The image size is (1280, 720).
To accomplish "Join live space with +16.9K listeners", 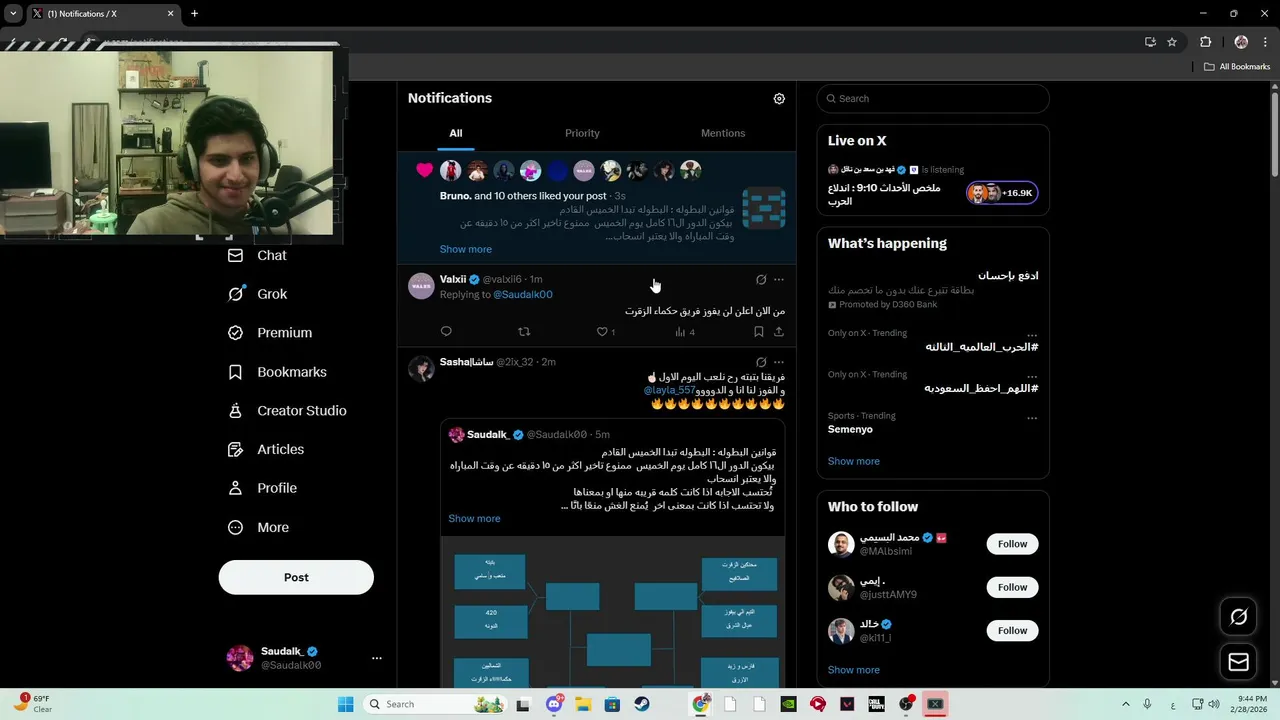I will [1002, 193].
